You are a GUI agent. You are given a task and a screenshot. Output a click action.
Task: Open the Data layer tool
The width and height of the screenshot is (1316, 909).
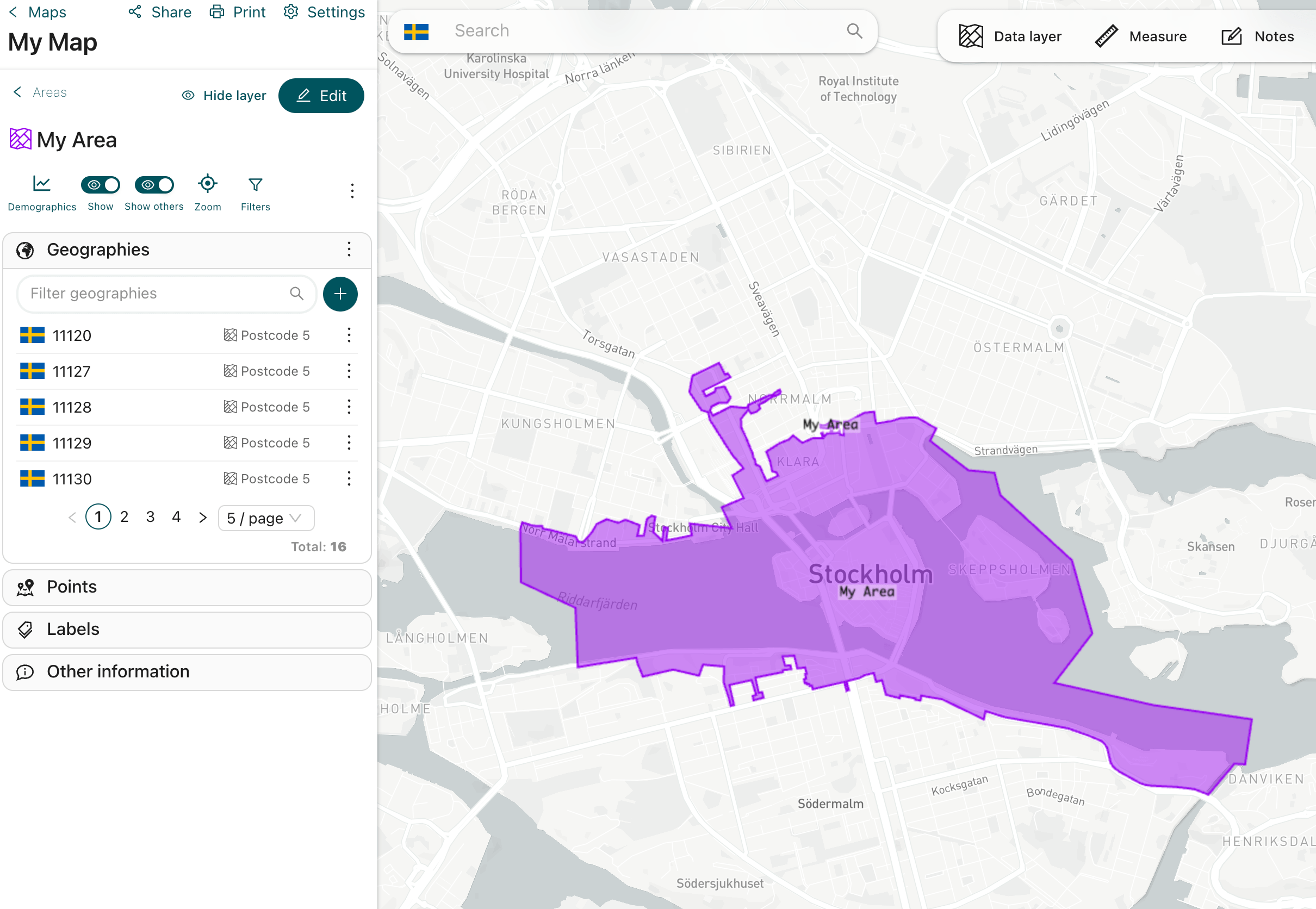click(x=1010, y=36)
